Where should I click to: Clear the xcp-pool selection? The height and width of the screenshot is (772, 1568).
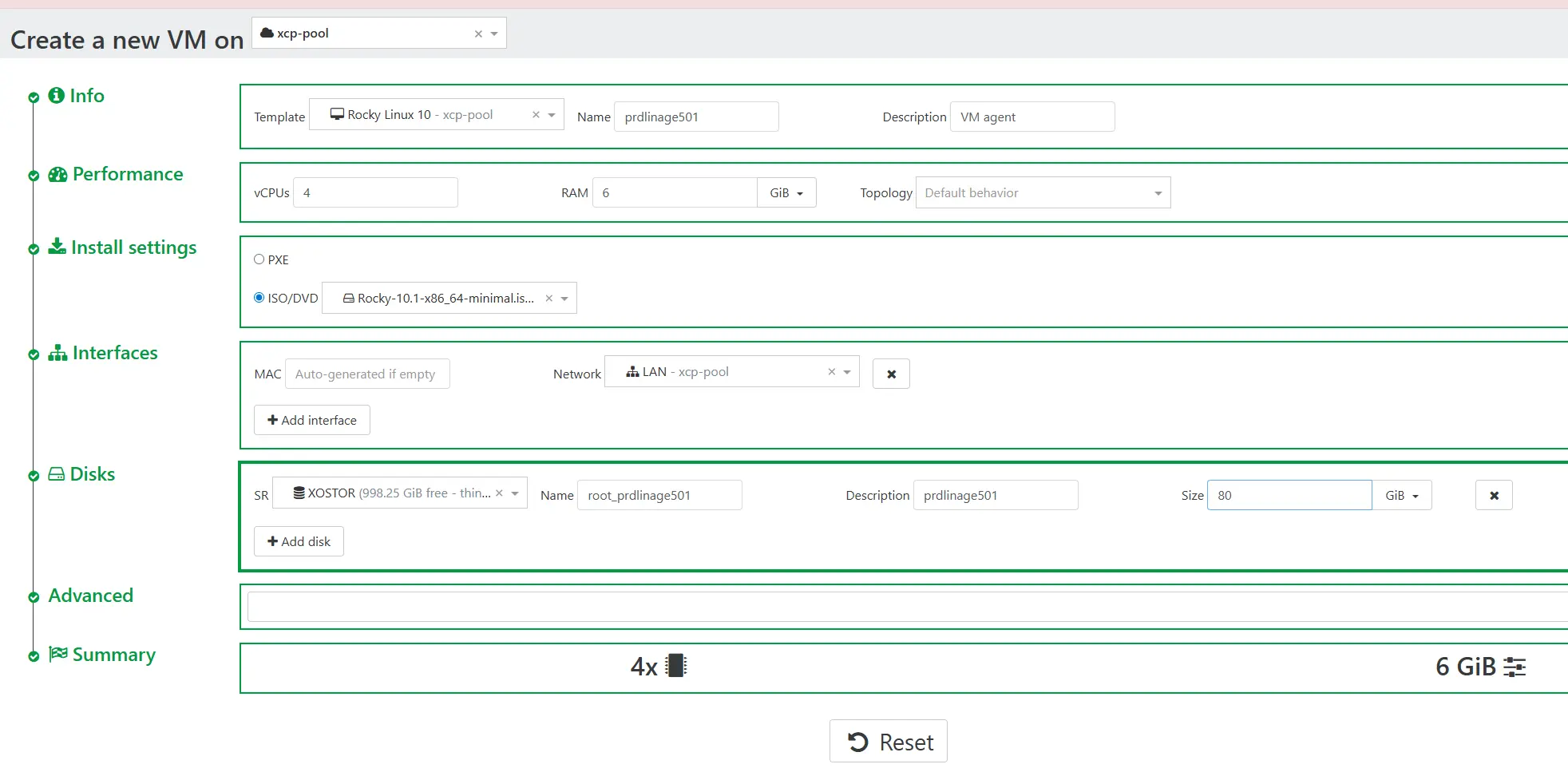click(478, 34)
